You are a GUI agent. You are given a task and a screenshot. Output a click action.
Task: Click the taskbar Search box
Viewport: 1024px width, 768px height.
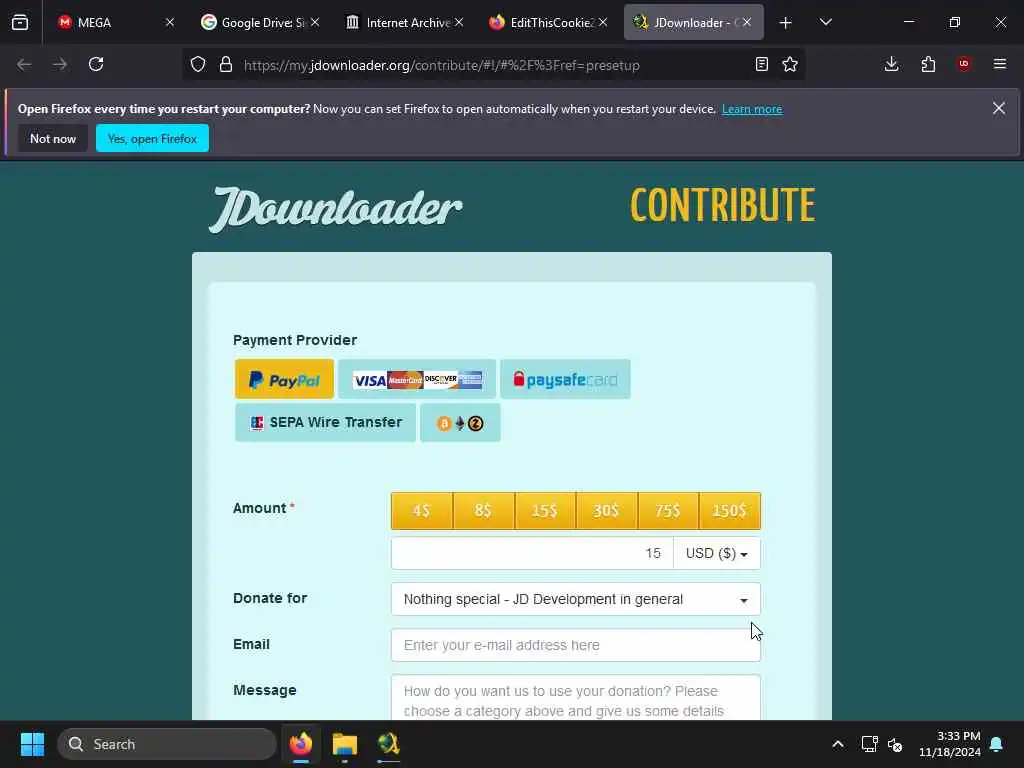tap(167, 744)
